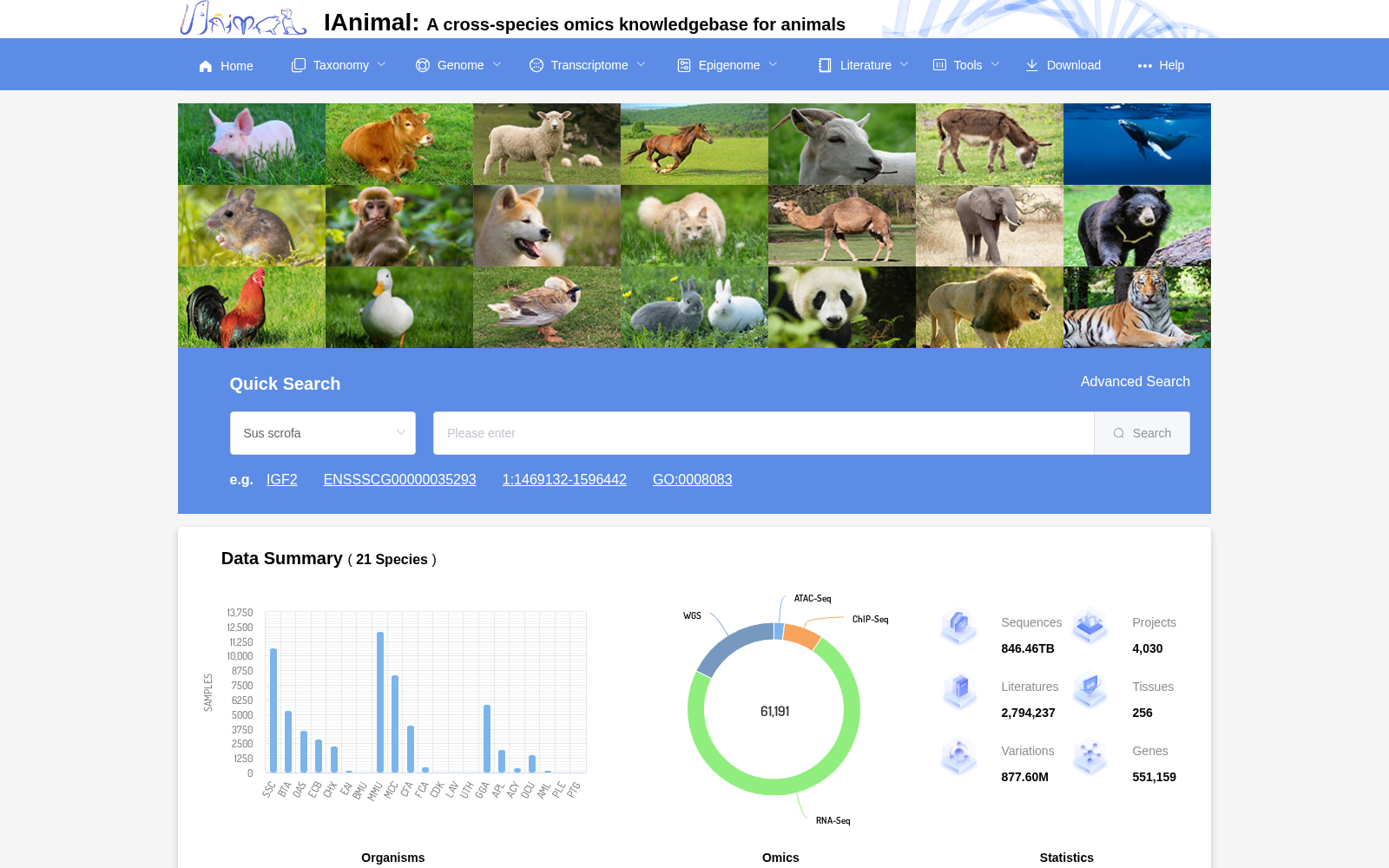1389x868 pixels.
Task: Select the black bear photo thumbnail
Action: pyautogui.click(x=1137, y=226)
